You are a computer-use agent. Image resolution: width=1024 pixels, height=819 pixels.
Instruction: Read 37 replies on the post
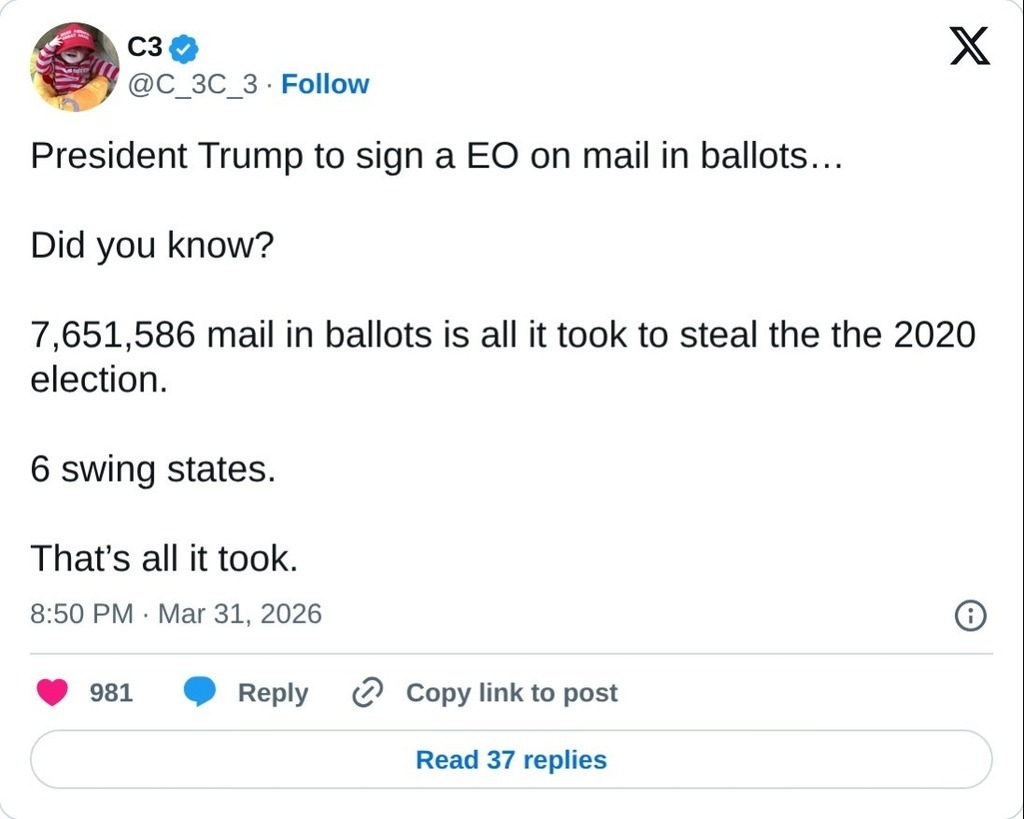[x=511, y=760]
